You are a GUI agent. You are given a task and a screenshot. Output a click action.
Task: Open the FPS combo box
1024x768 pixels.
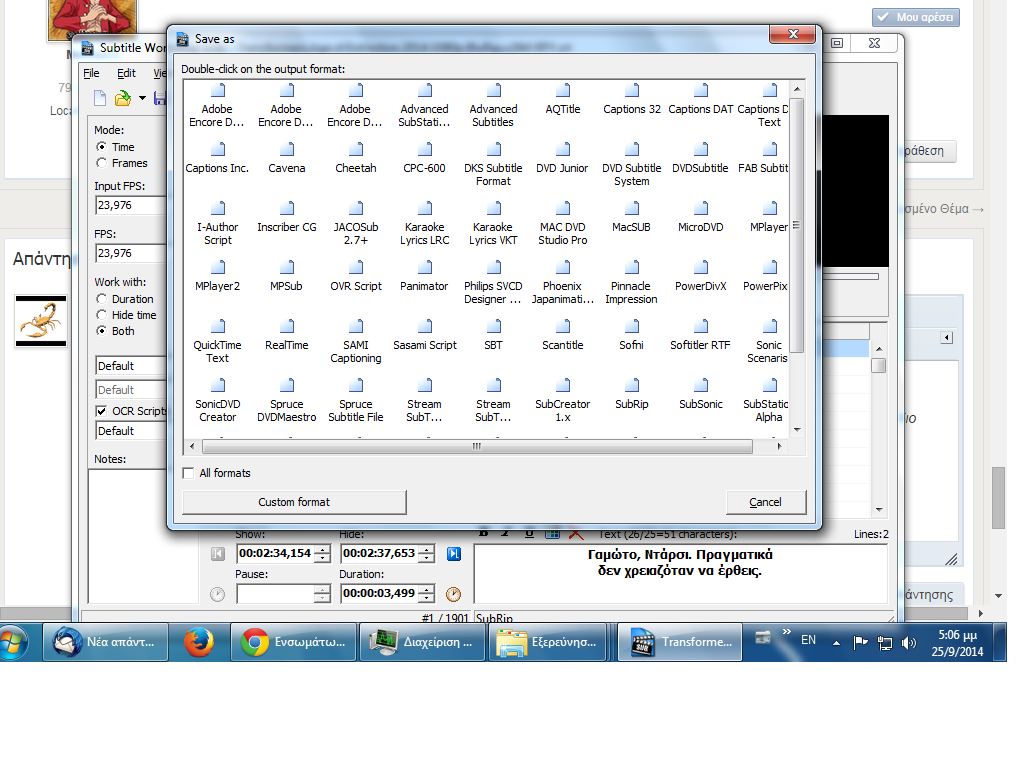pos(131,253)
